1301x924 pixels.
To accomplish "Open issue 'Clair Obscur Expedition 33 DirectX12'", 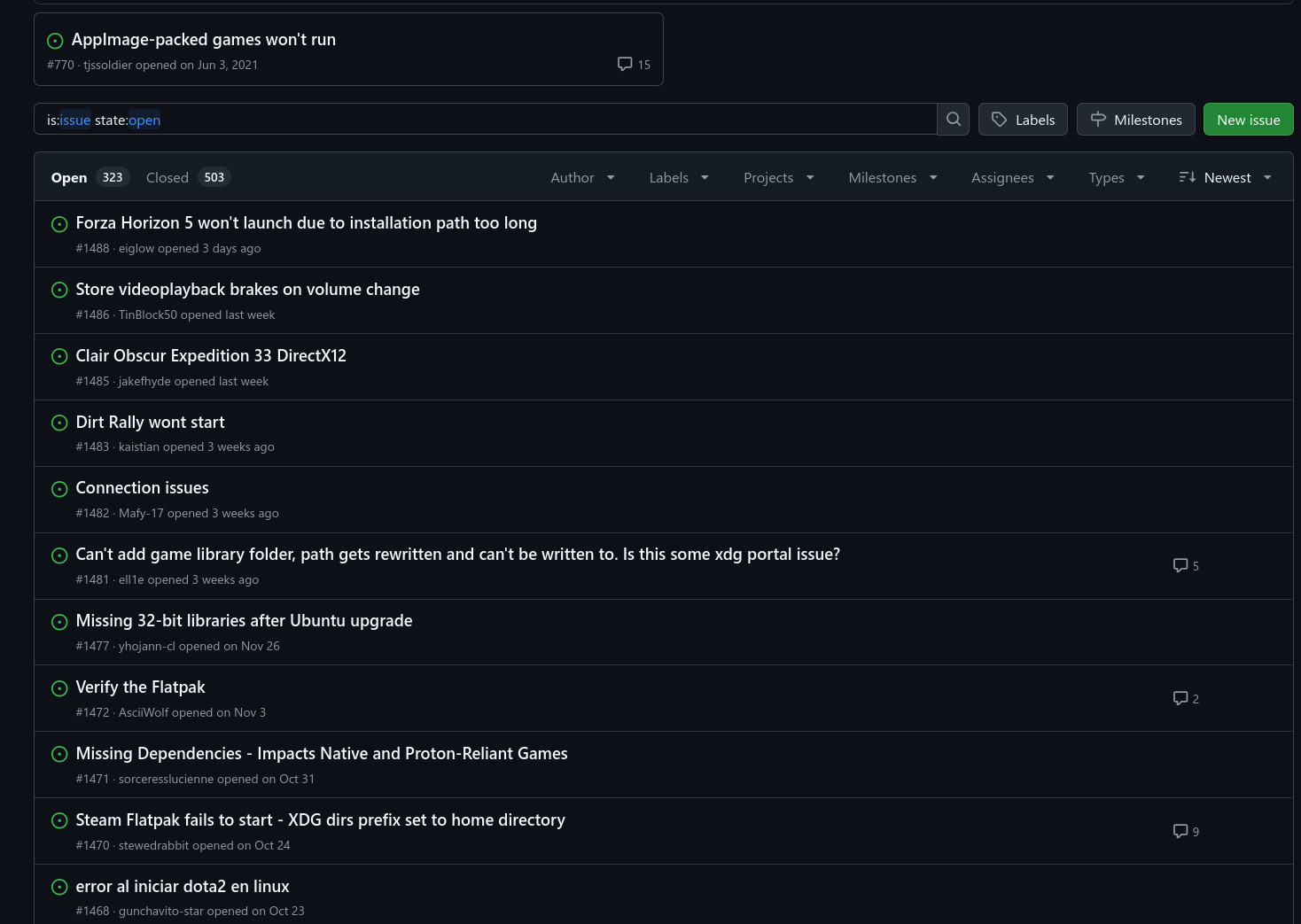I will pos(211,356).
